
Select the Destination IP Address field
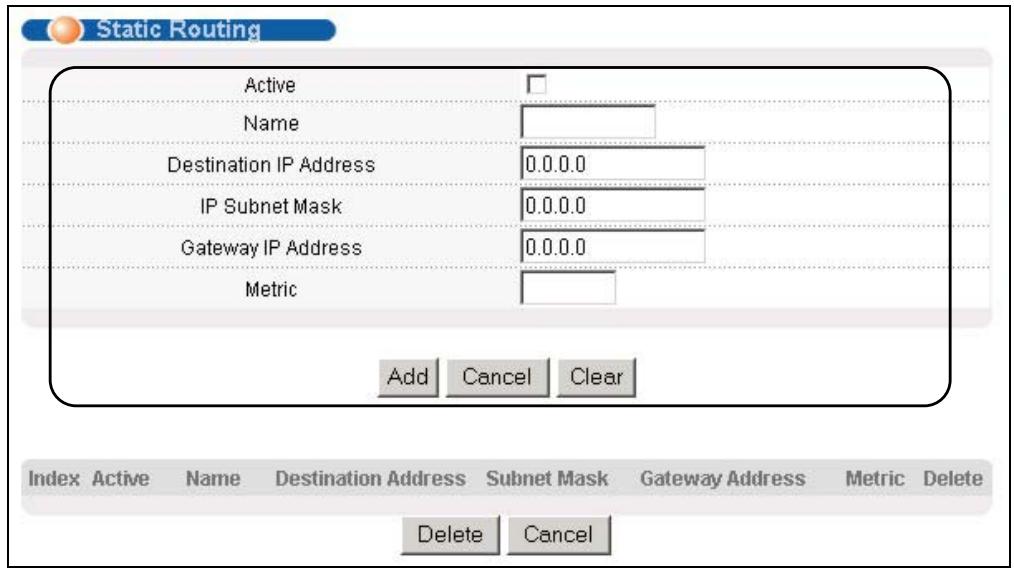click(612, 164)
